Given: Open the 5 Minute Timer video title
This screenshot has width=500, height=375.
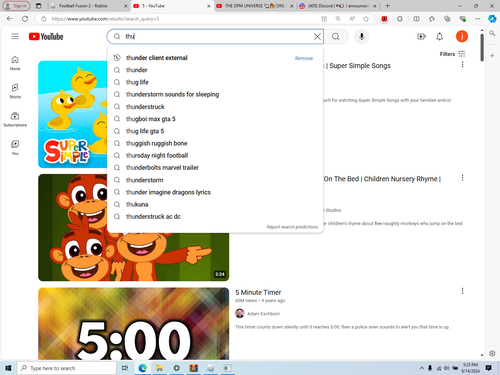Looking at the screenshot, I should tap(258, 292).
